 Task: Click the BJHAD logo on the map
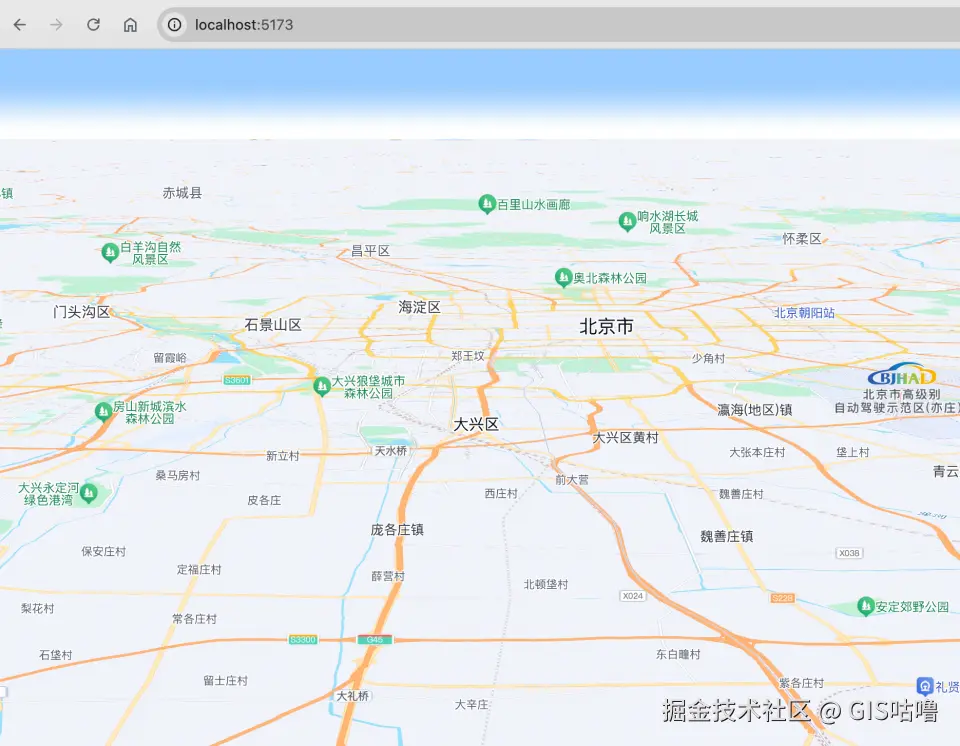[902, 375]
